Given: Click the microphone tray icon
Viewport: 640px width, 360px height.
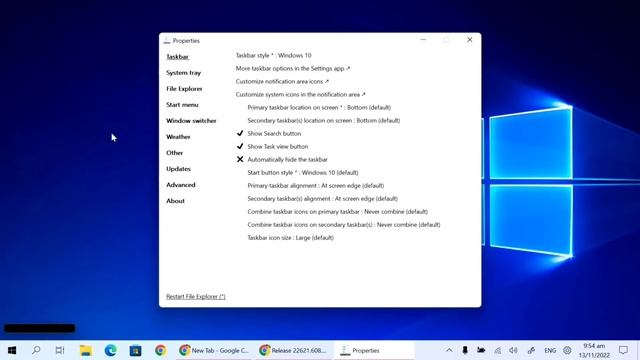Looking at the screenshot, I should [465, 350].
